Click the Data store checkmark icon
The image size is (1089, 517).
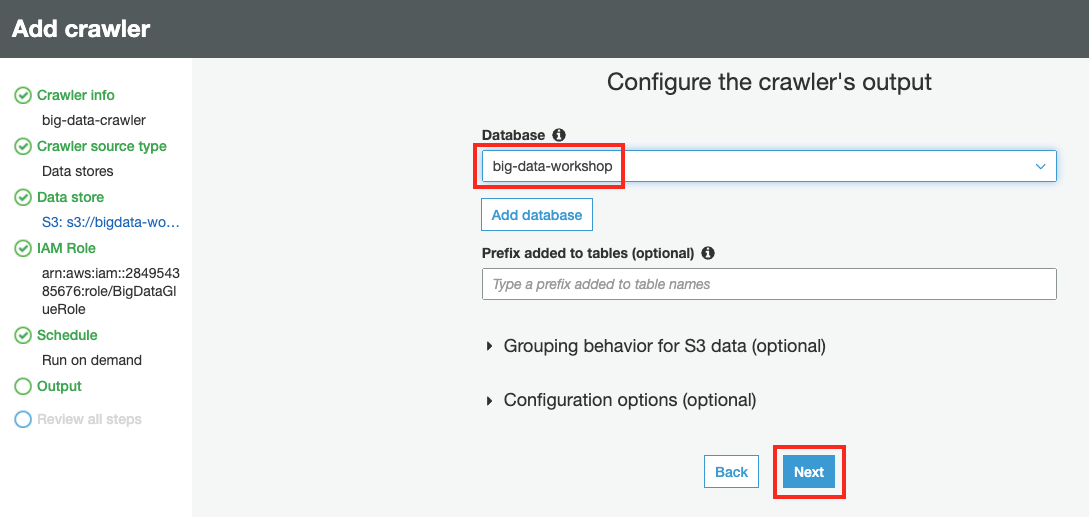23,198
